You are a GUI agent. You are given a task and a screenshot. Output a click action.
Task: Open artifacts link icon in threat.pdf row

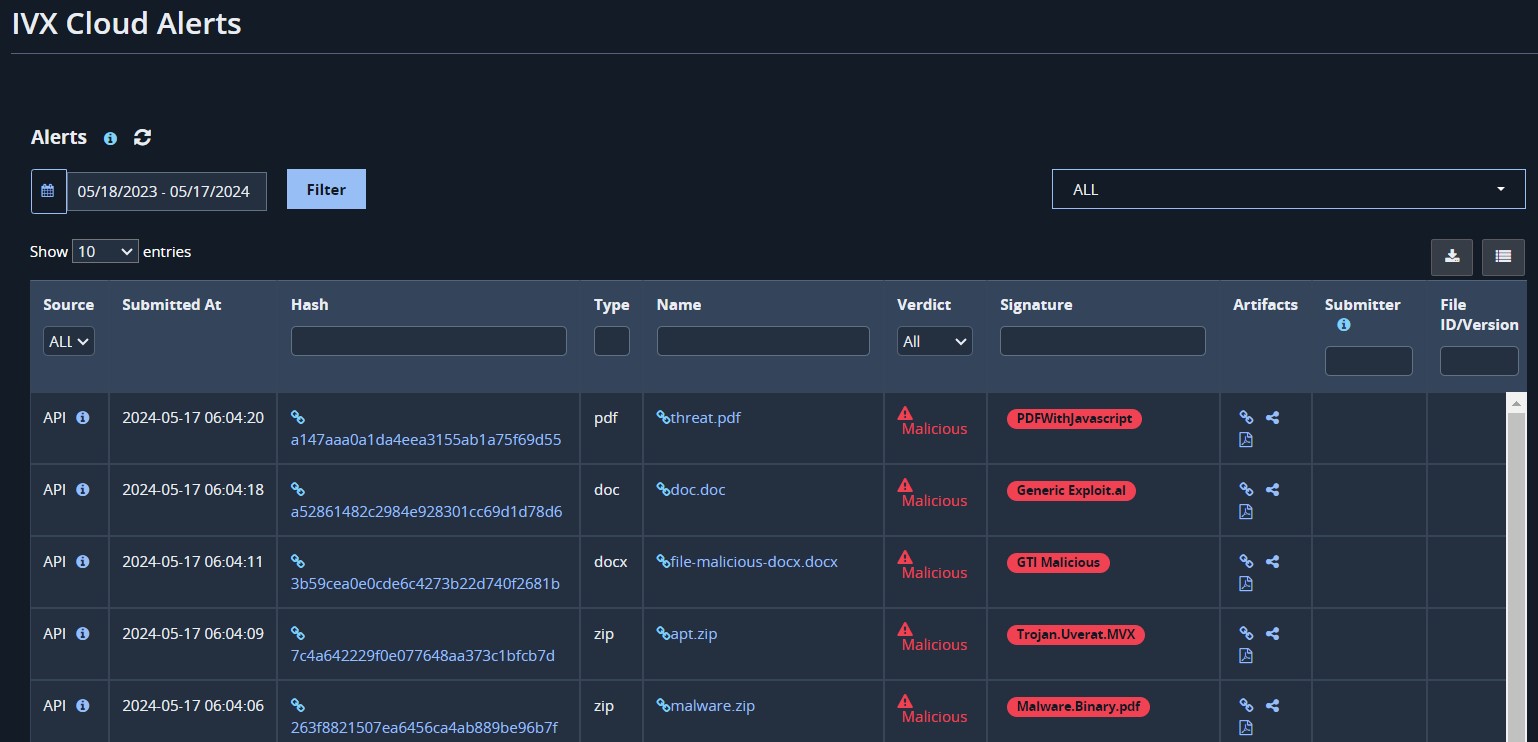pyautogui.click(x=1246, y=418)
